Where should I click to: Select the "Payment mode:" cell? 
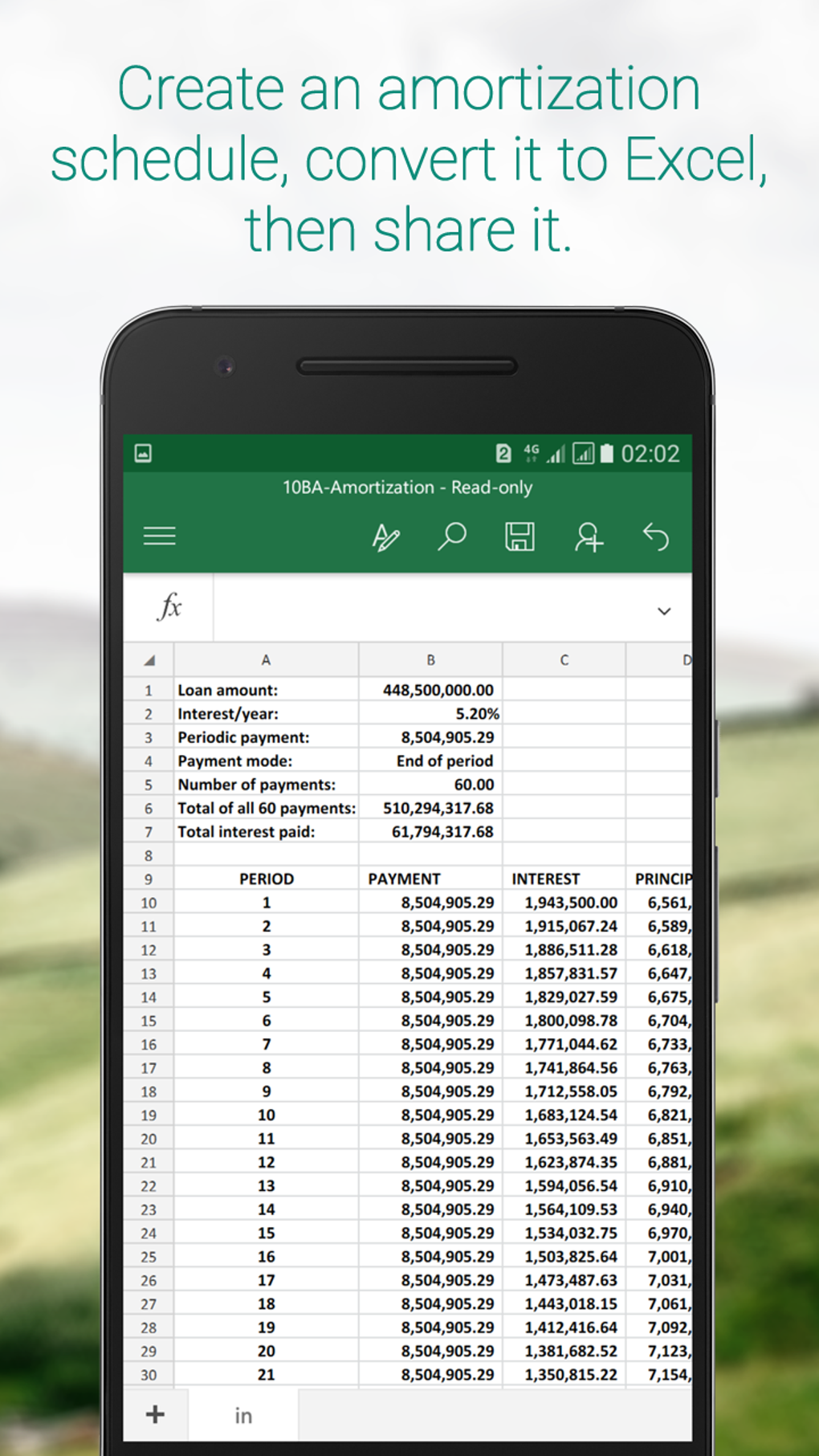pyautogui.click(x=266, y=761)
